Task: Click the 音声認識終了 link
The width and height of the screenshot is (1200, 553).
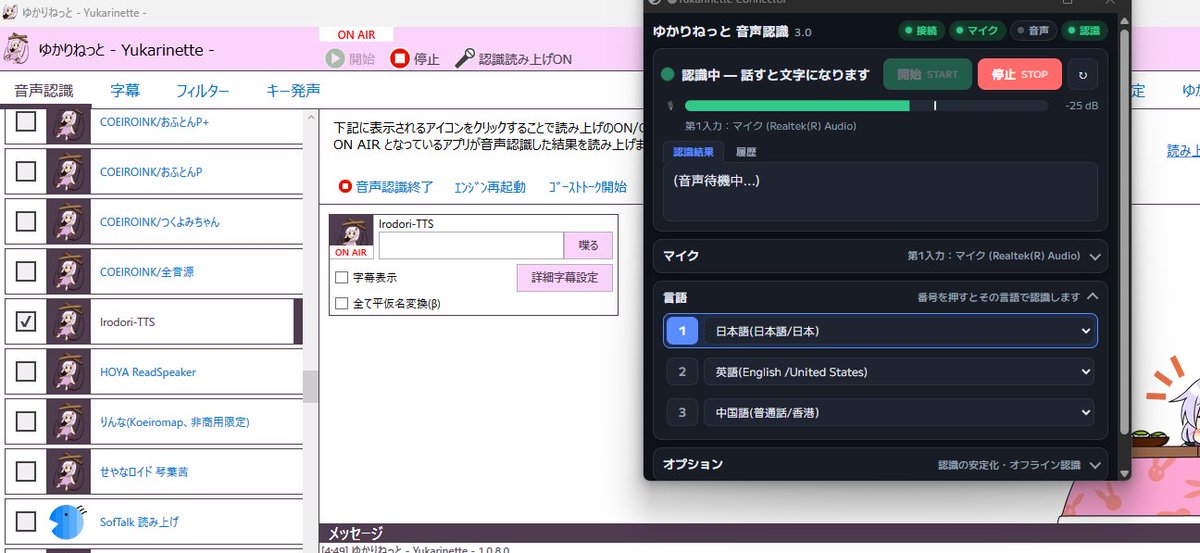Action: point(386,187)
